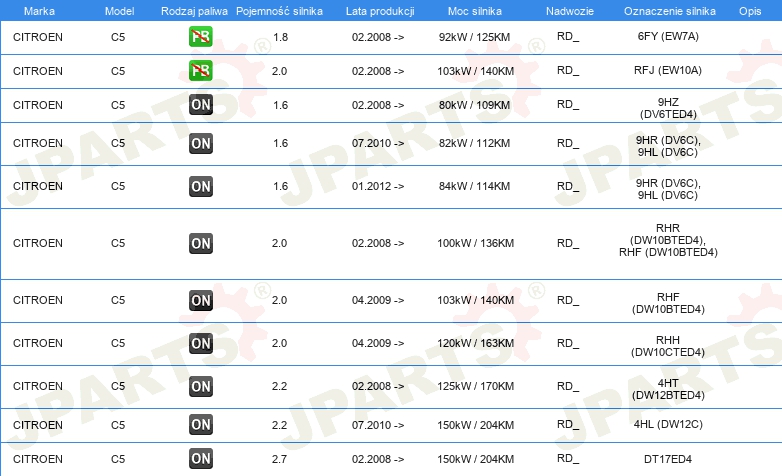This screenshot has width=782, height=476.
Task: Select engine code 6FY (EW7A)
Action: pyautogui.click(x=668, y=36)
